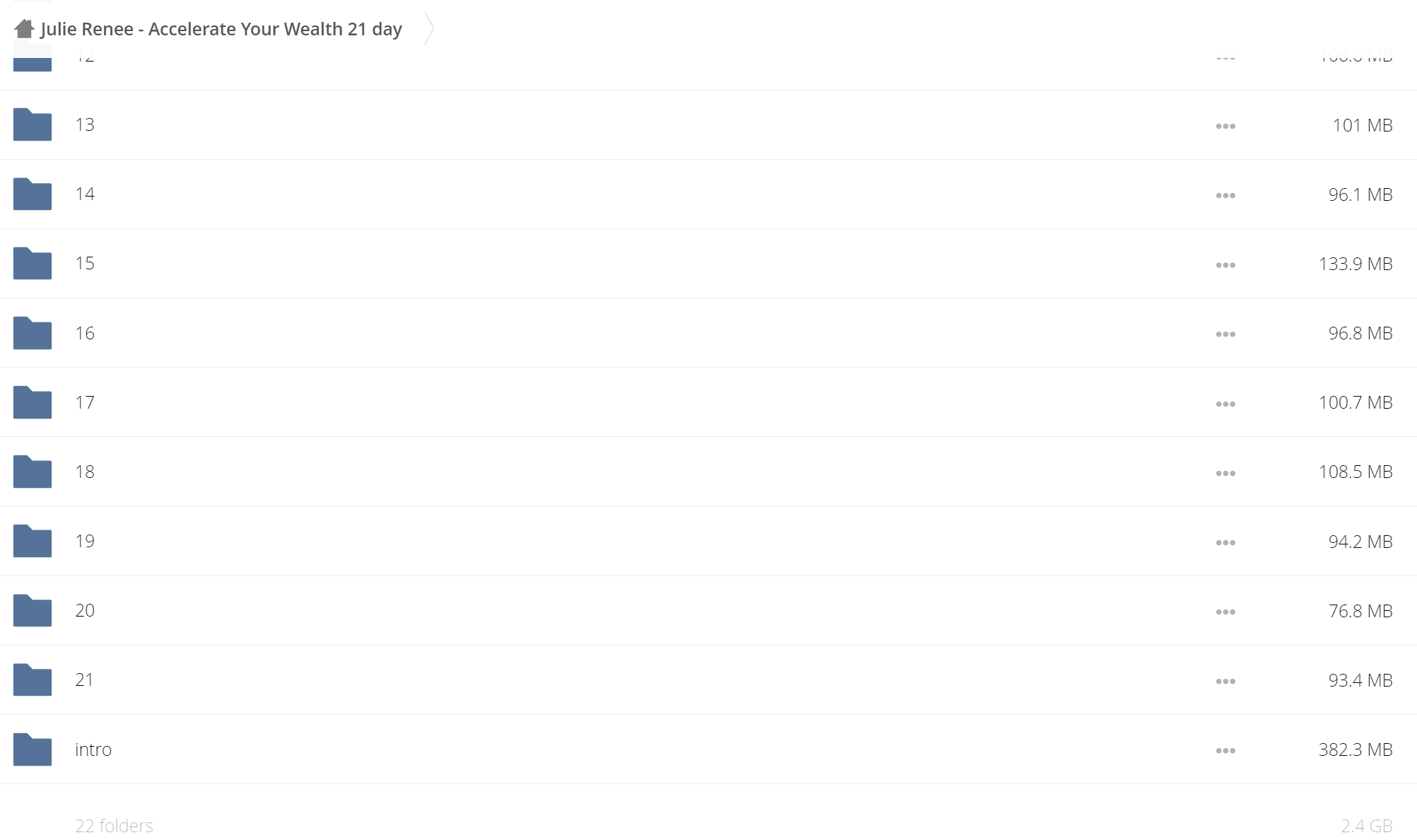Open folder icon for 19
The height and width of the screenshot is (840, 1417).
(x=33, y=541)
